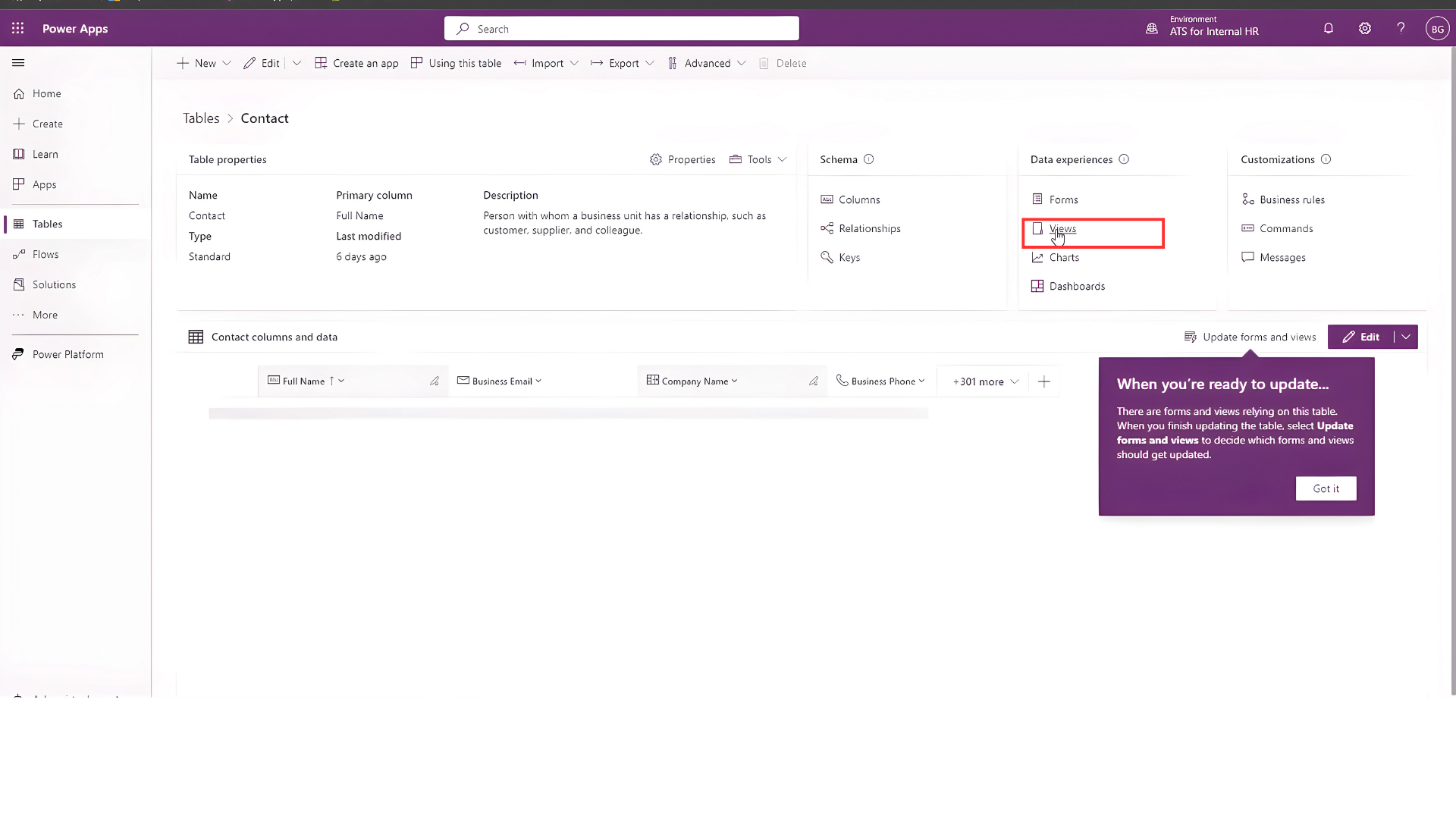Screen dimensions: 1456x819
Task: Click the Contact columns and data table icon
Action: coord(196,337)
